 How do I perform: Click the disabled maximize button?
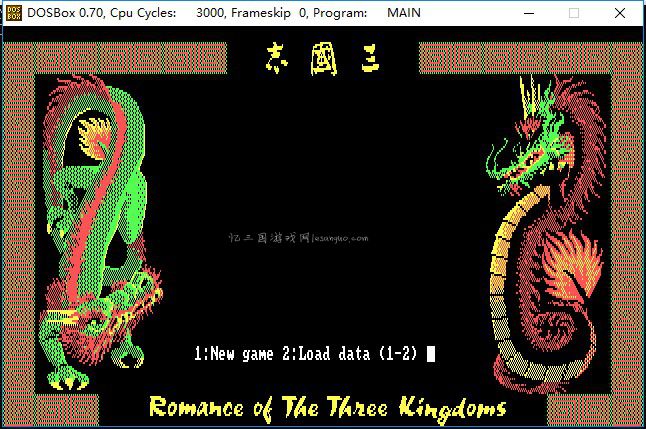[x=574, y=13]
